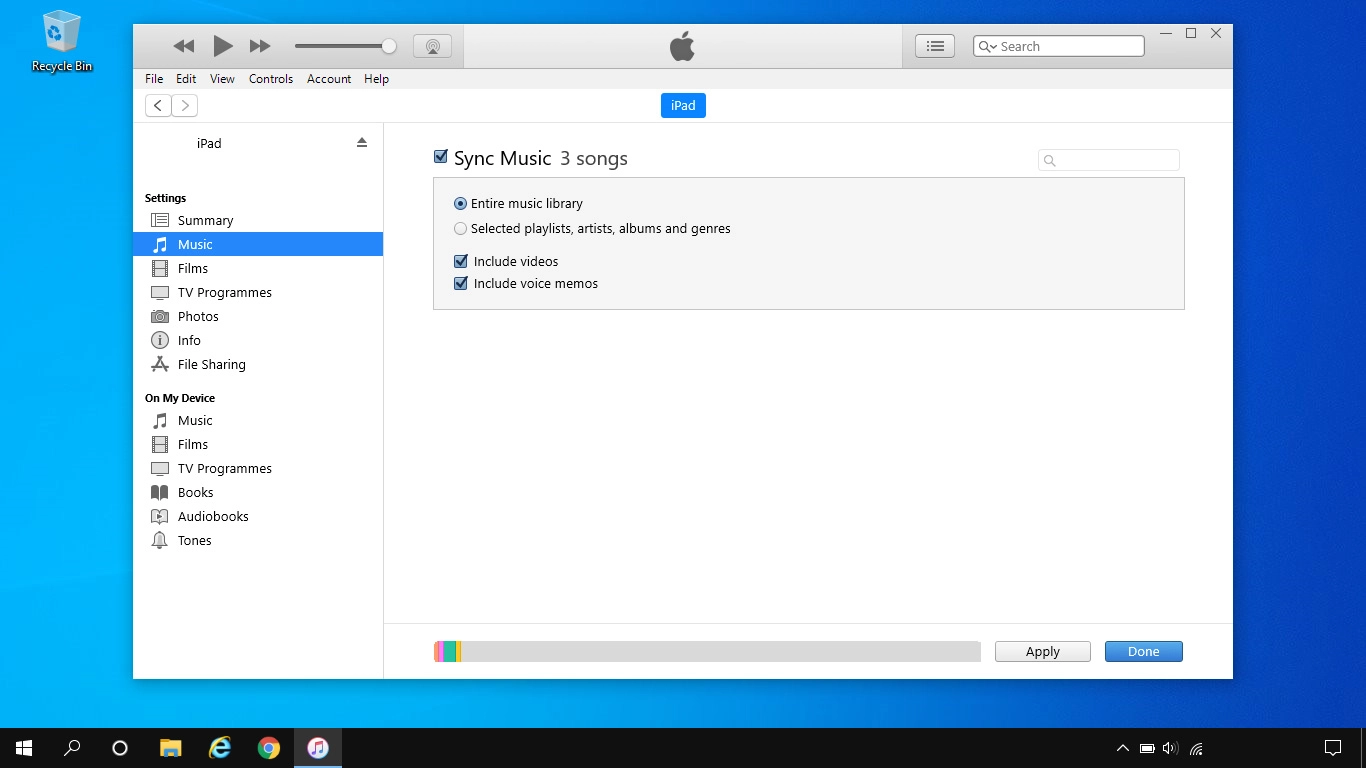This screenshot has height=768, width=1366.
Task: Open Tones under On My Device
Action: (x=194, y=540)
